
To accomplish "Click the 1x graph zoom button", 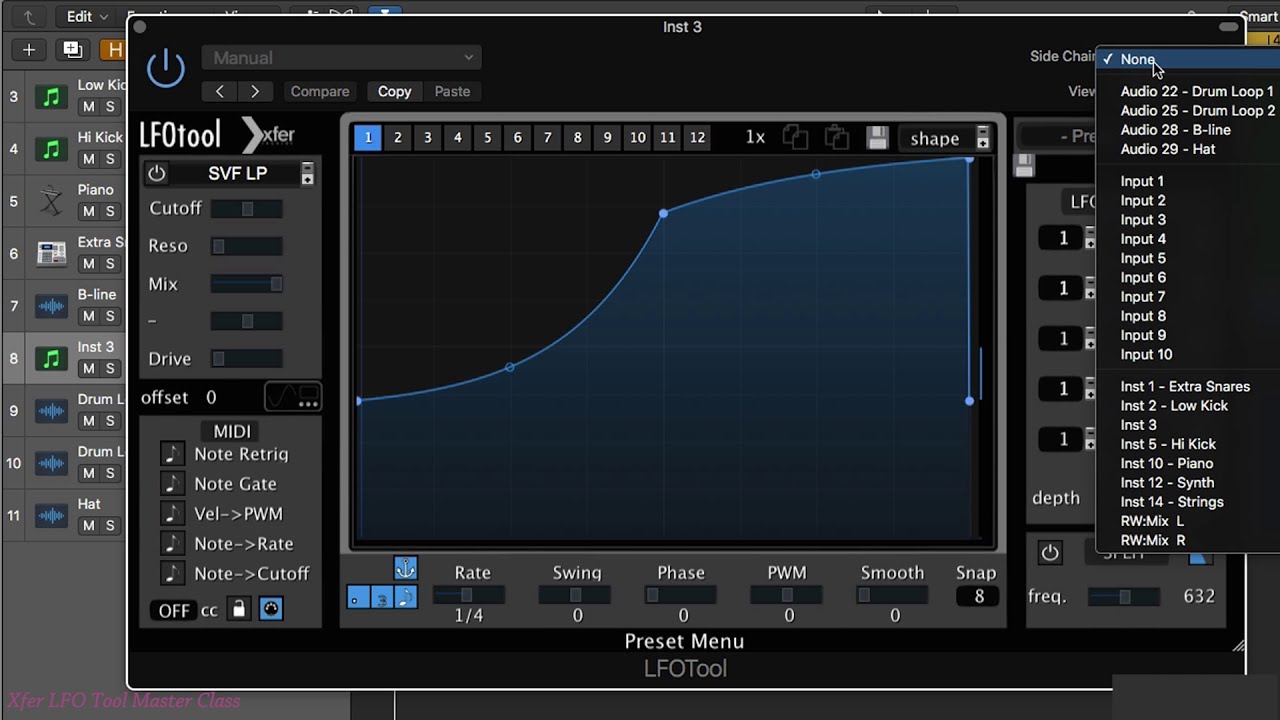I will pos(755,138).
